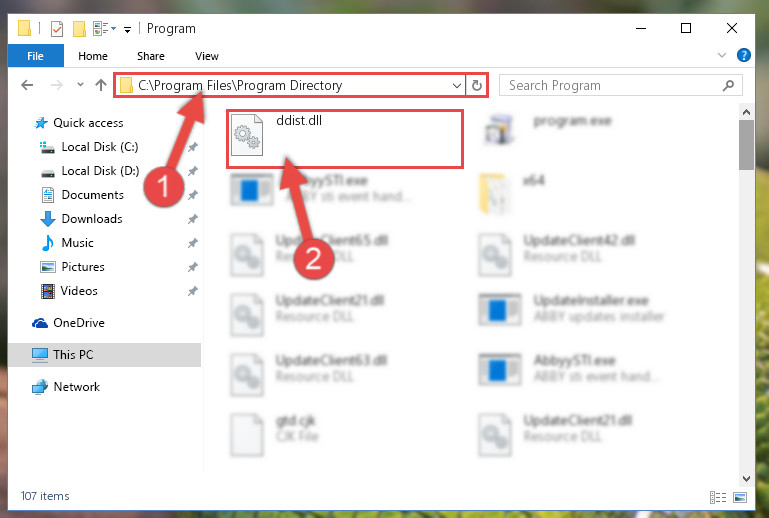769x518 pixels.
Task: Refresh the current folder view
Action: coord(476,85)
